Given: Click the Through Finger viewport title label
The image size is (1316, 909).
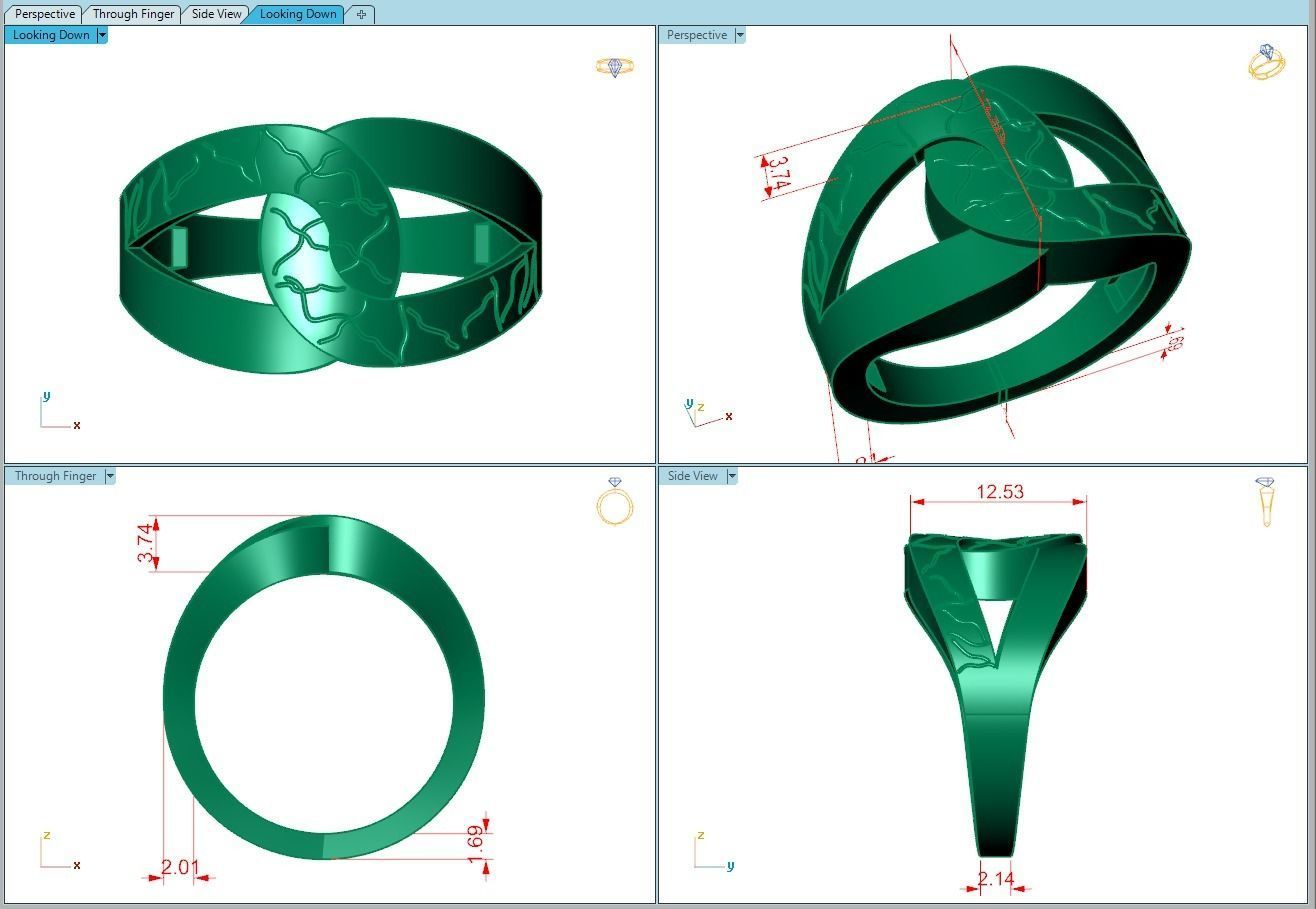Looking at the screenshot, I should tap(55, 476).
